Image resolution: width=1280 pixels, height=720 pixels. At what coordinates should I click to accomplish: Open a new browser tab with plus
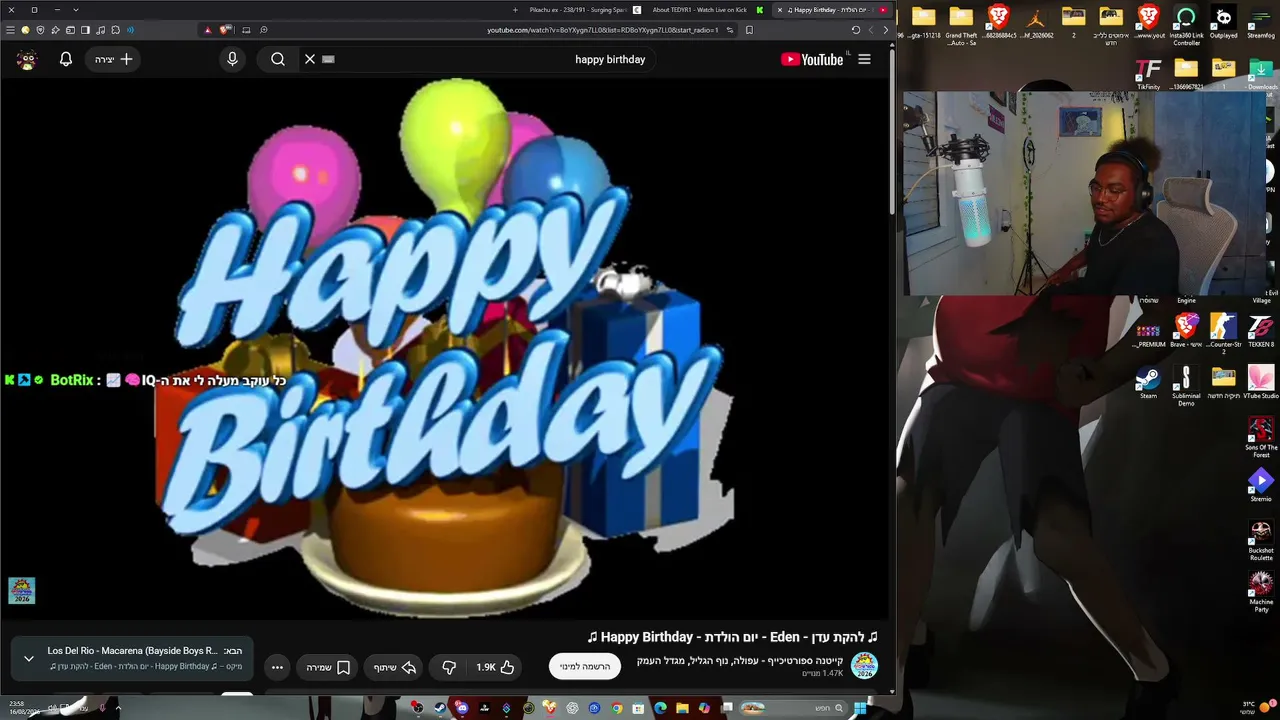tap(515, 10)
